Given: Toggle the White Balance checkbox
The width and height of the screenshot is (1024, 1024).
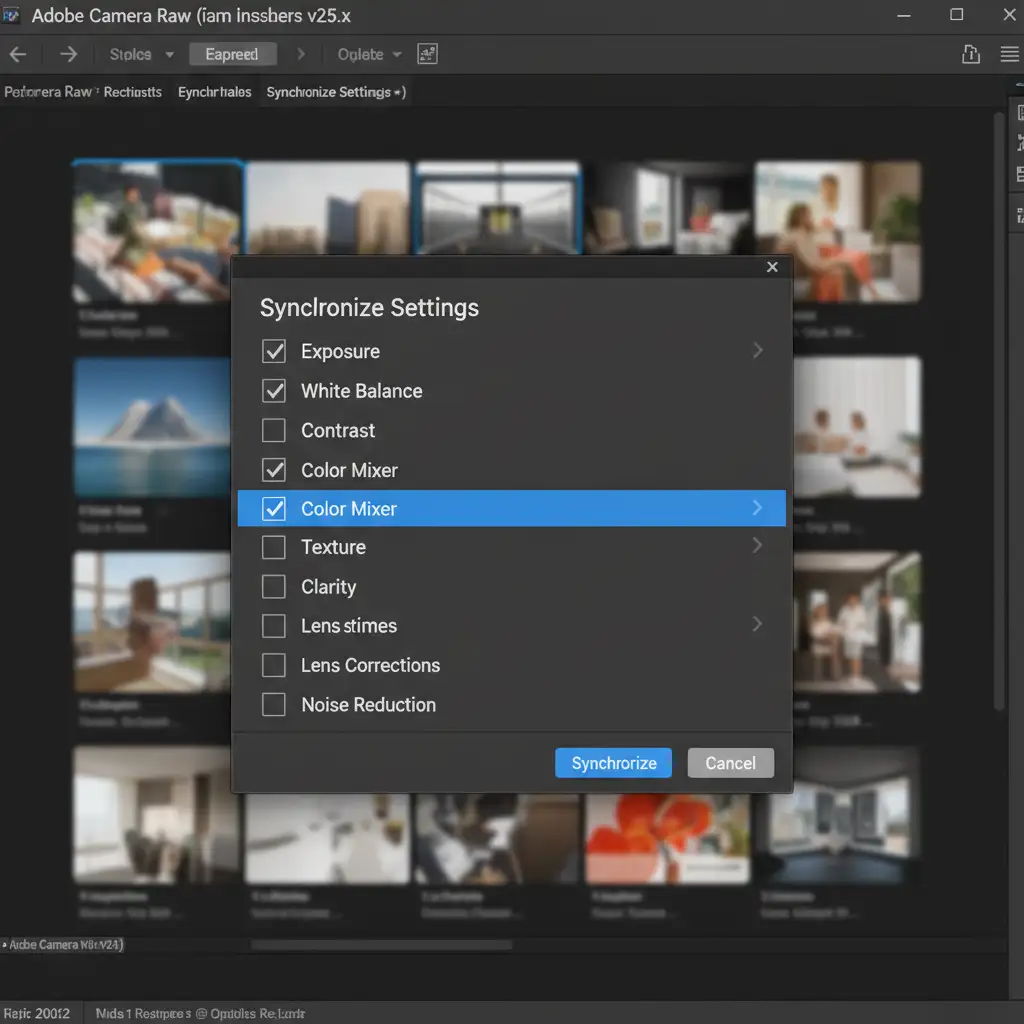Looking at the screenshot, I should 273,391.
